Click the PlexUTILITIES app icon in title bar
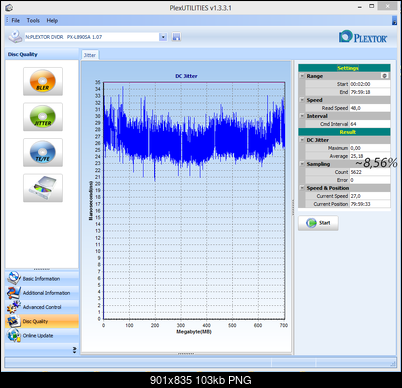The width and height of the screenshot is (402, 388). point(9,7)
